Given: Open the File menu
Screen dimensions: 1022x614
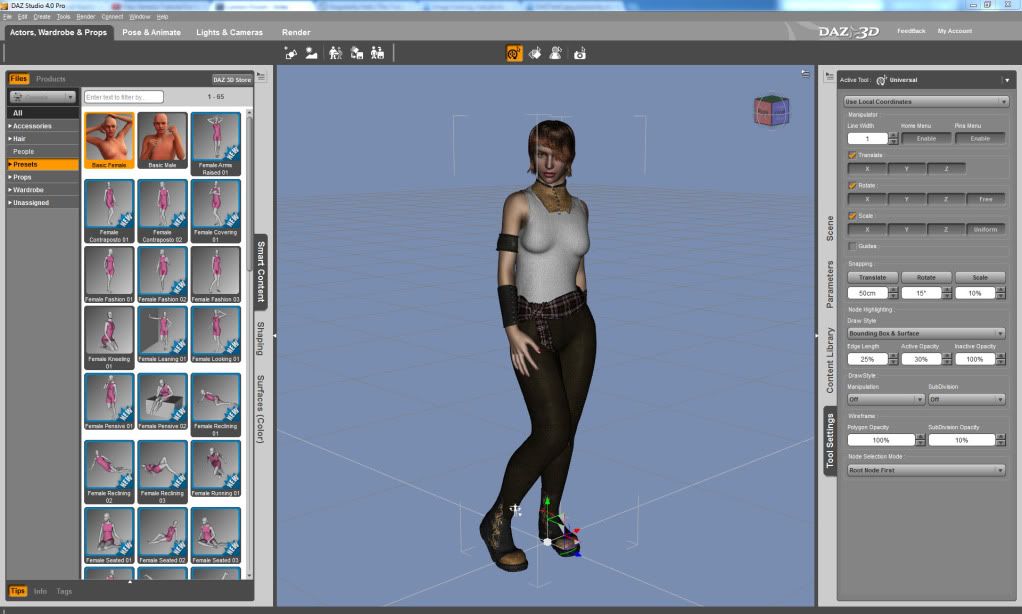Looking at the screenshot, I should pyautogui.click(x=7, y=17).
